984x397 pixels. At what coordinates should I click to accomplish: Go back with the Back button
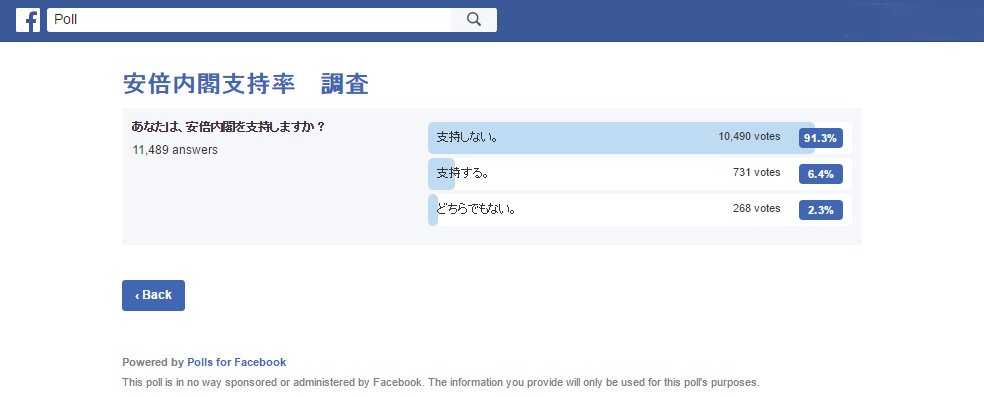153,295
